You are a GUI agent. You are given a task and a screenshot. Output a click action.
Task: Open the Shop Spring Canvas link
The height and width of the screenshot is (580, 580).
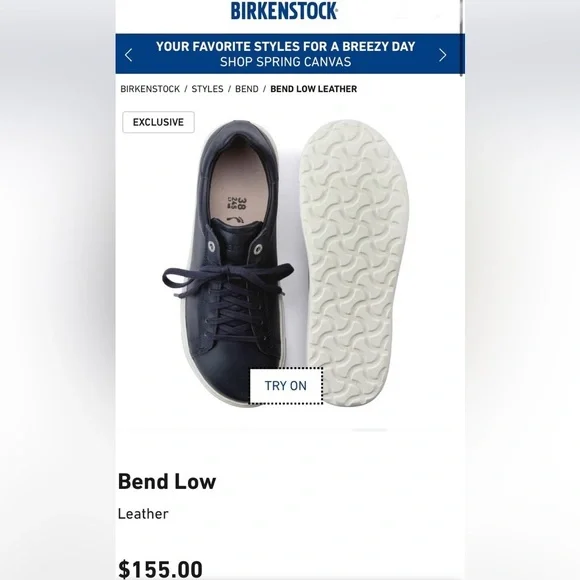tap(285, 62)
